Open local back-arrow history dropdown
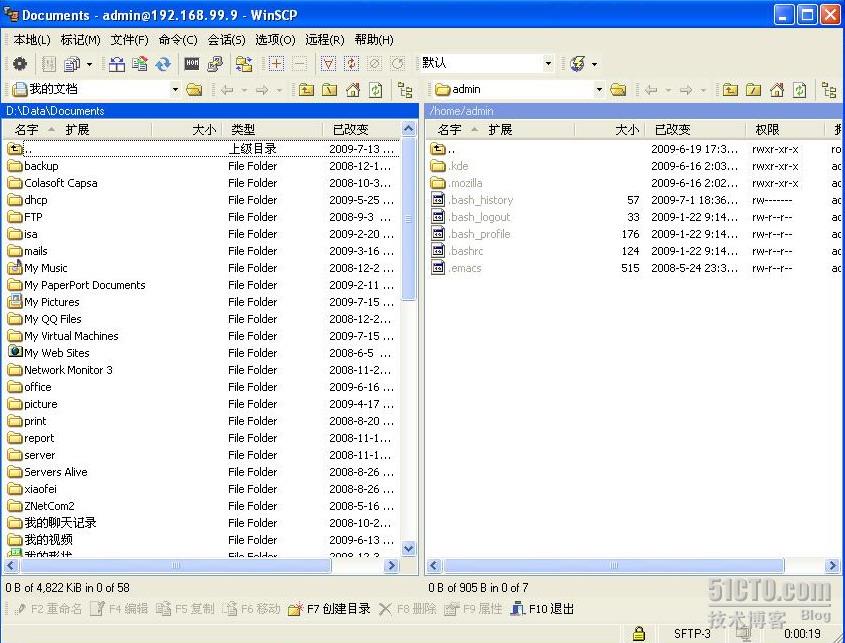 coord(244,90)
